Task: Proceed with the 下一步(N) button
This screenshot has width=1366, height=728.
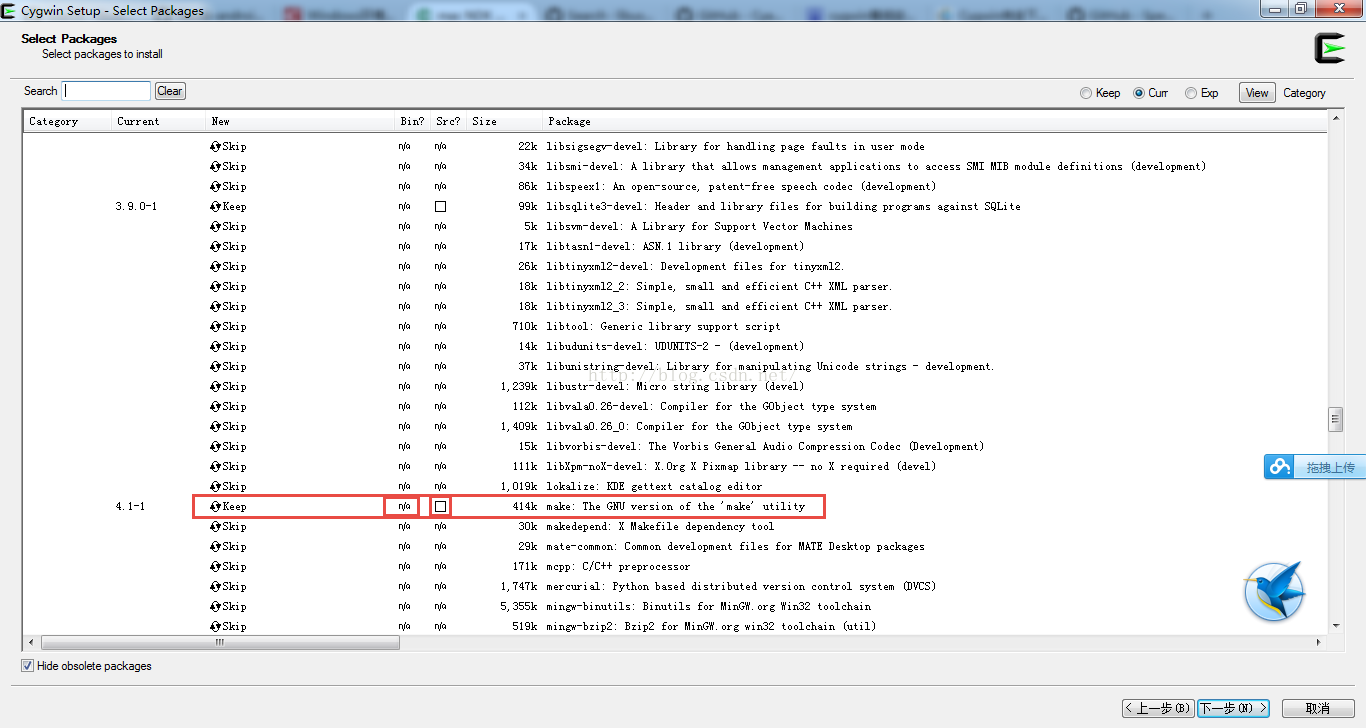Action: (1233, 708)
